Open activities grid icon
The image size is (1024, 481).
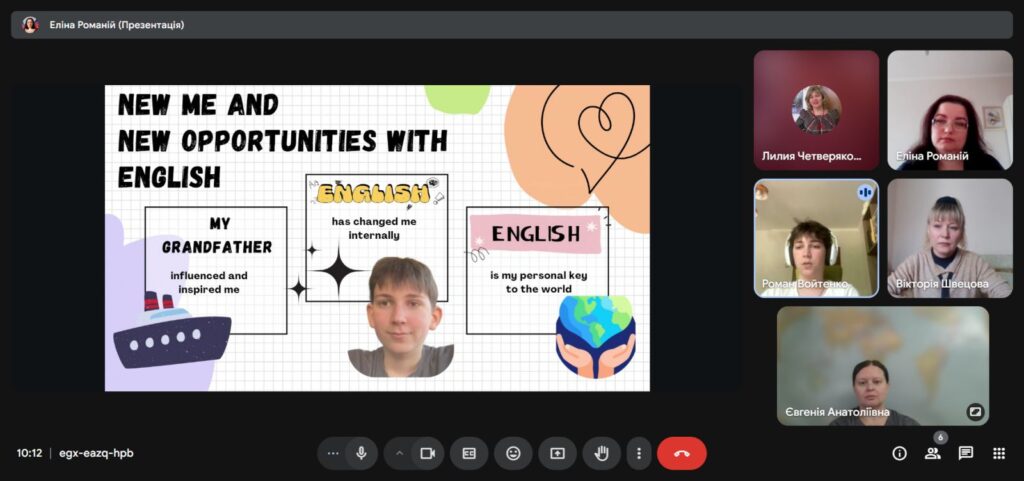[998, 453]
